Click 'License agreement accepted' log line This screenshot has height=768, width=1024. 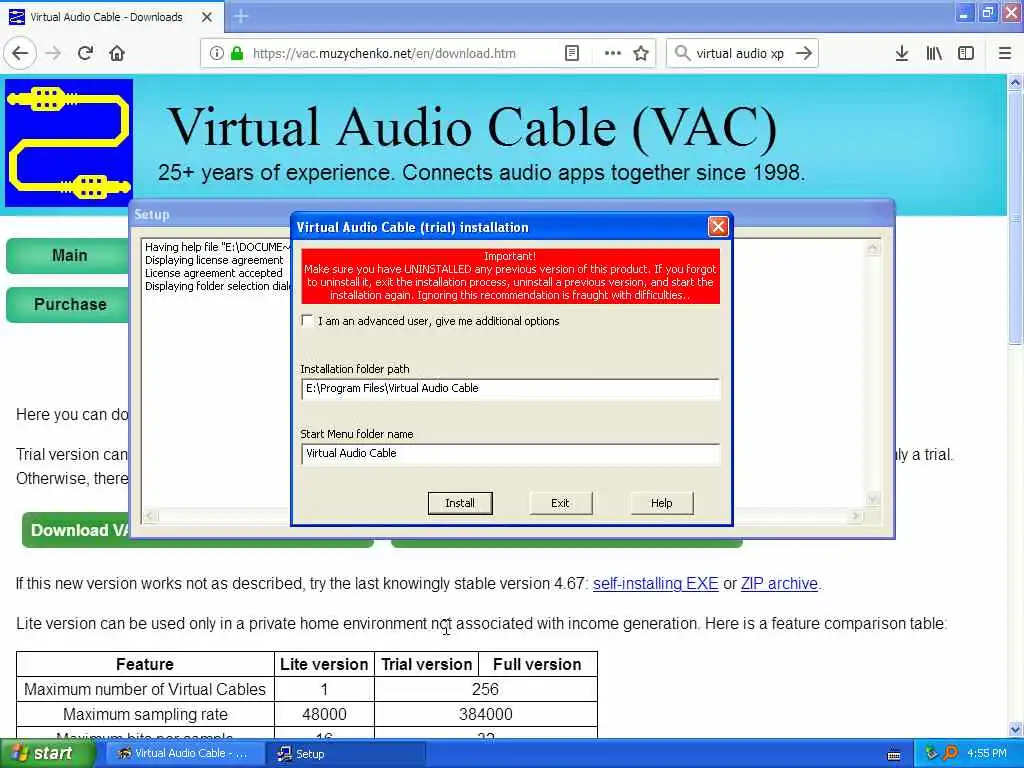click(x=214, y=273)
